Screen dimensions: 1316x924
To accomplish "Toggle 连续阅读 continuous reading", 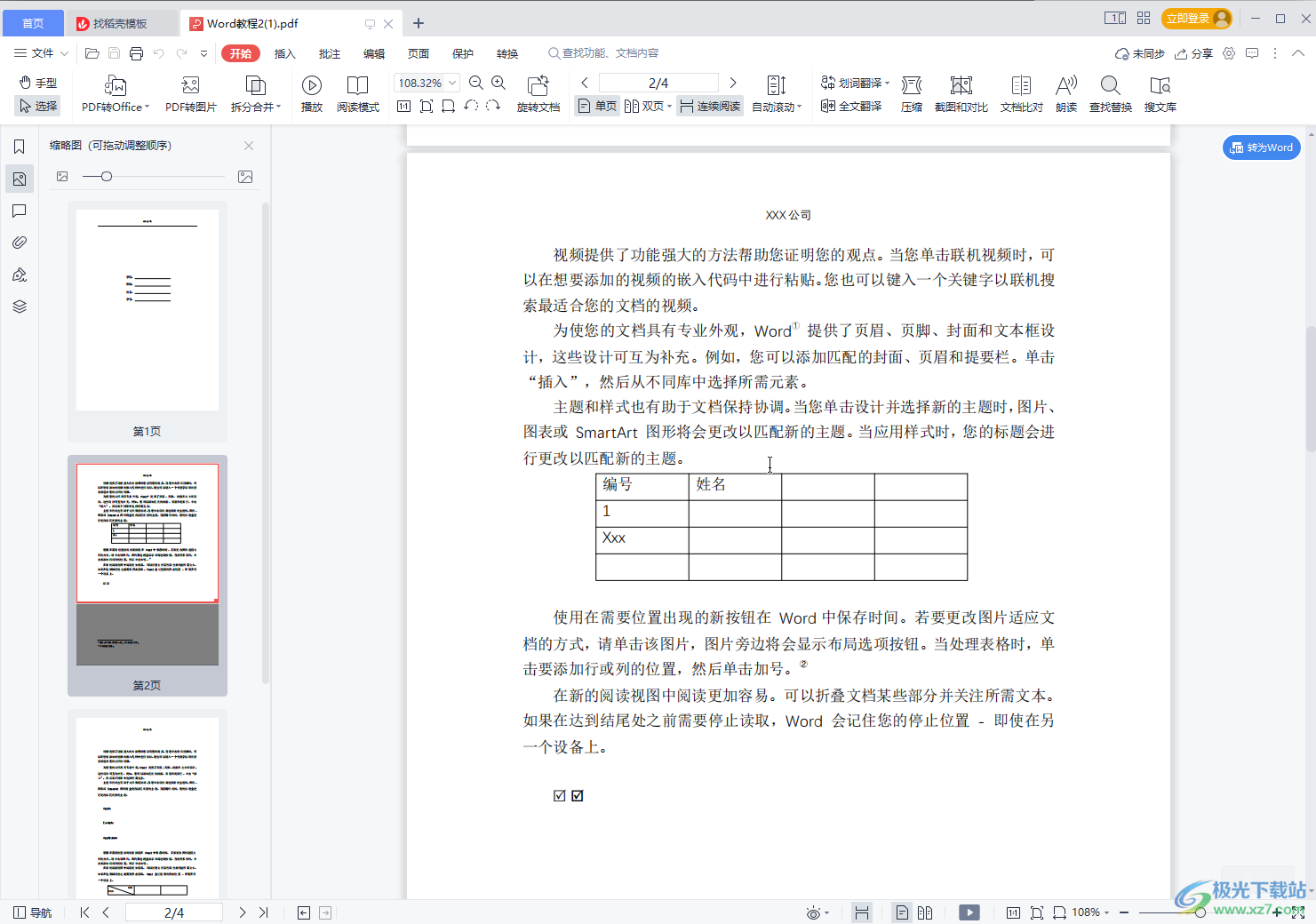I will pos(710,106).
